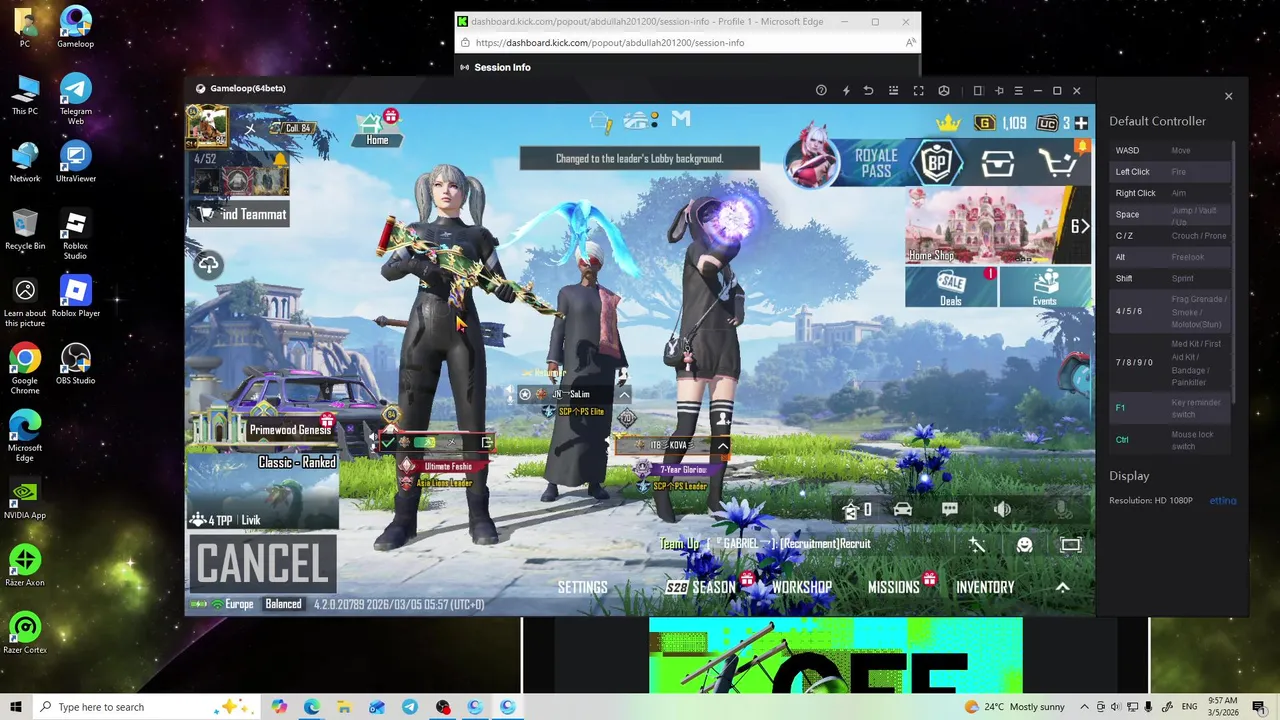Open the S28 SEASON menu

coord(700,587)
